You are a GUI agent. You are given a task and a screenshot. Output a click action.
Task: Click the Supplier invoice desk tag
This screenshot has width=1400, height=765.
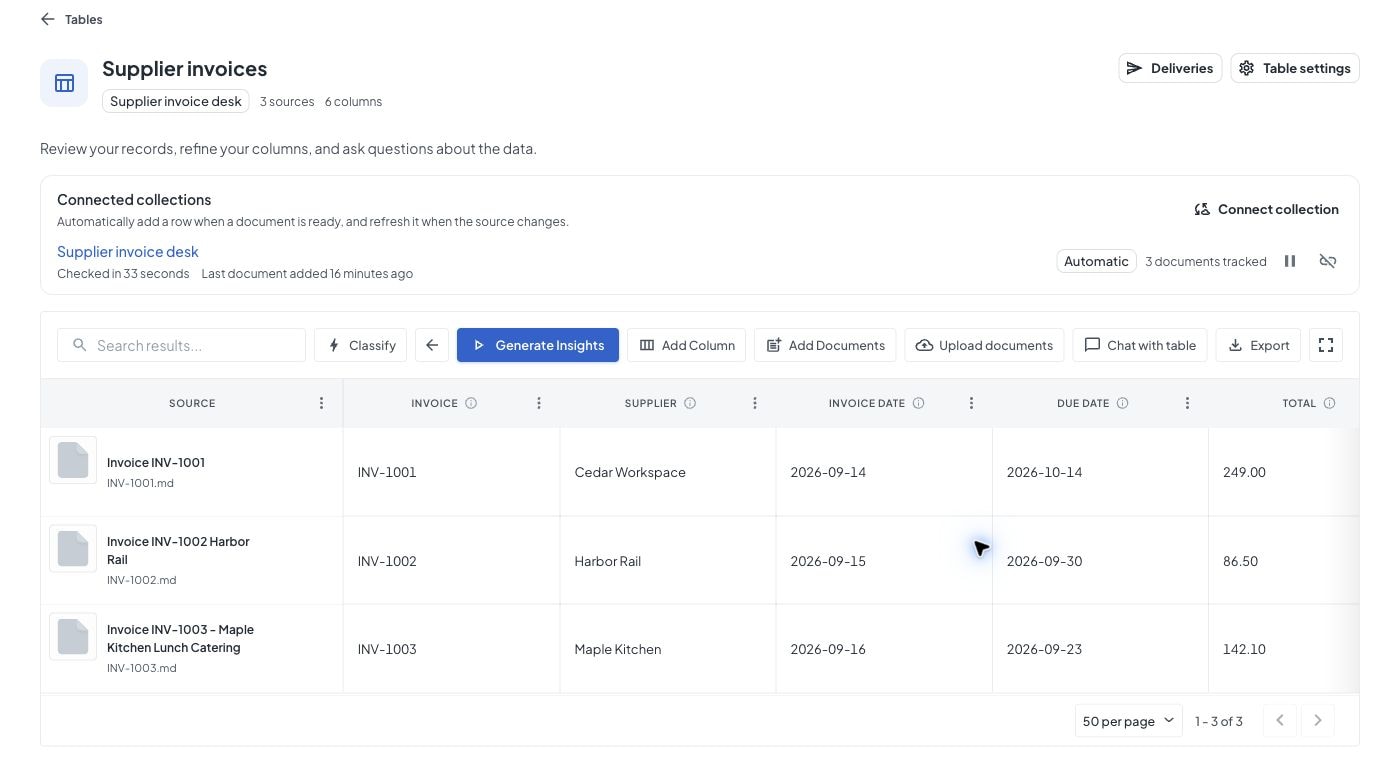pyautogui.click(x=176, y=101)
